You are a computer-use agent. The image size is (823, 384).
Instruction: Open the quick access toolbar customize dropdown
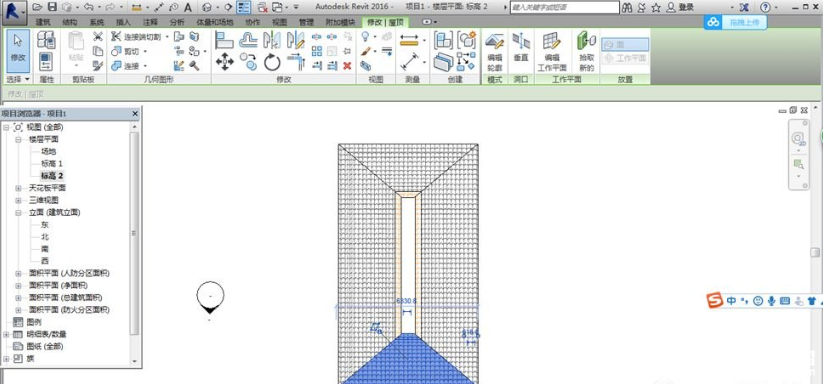(296, 7)
